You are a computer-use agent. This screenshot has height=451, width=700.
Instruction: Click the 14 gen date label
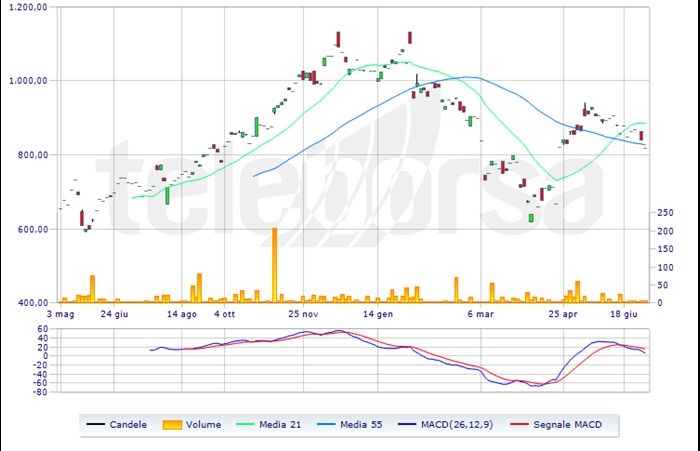378,314
